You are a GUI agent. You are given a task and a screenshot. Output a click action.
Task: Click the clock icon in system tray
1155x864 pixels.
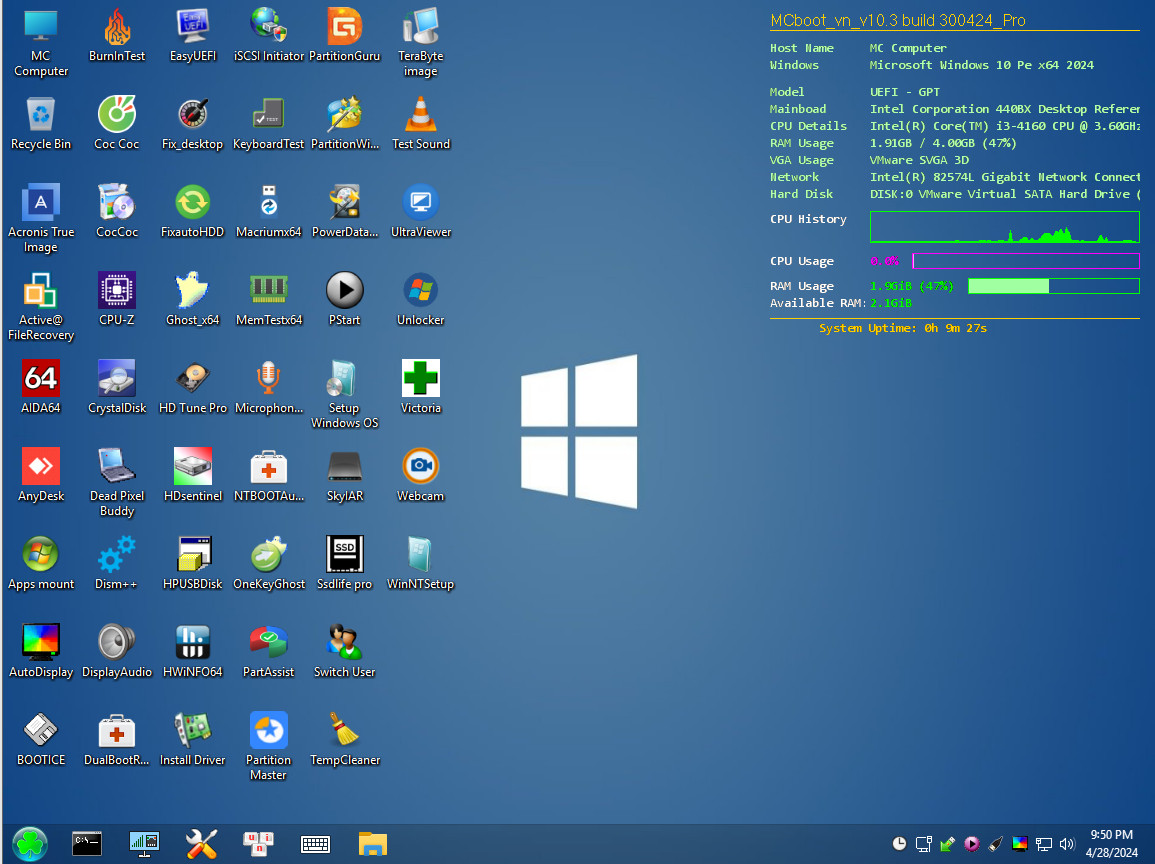(x=899, y=844)
